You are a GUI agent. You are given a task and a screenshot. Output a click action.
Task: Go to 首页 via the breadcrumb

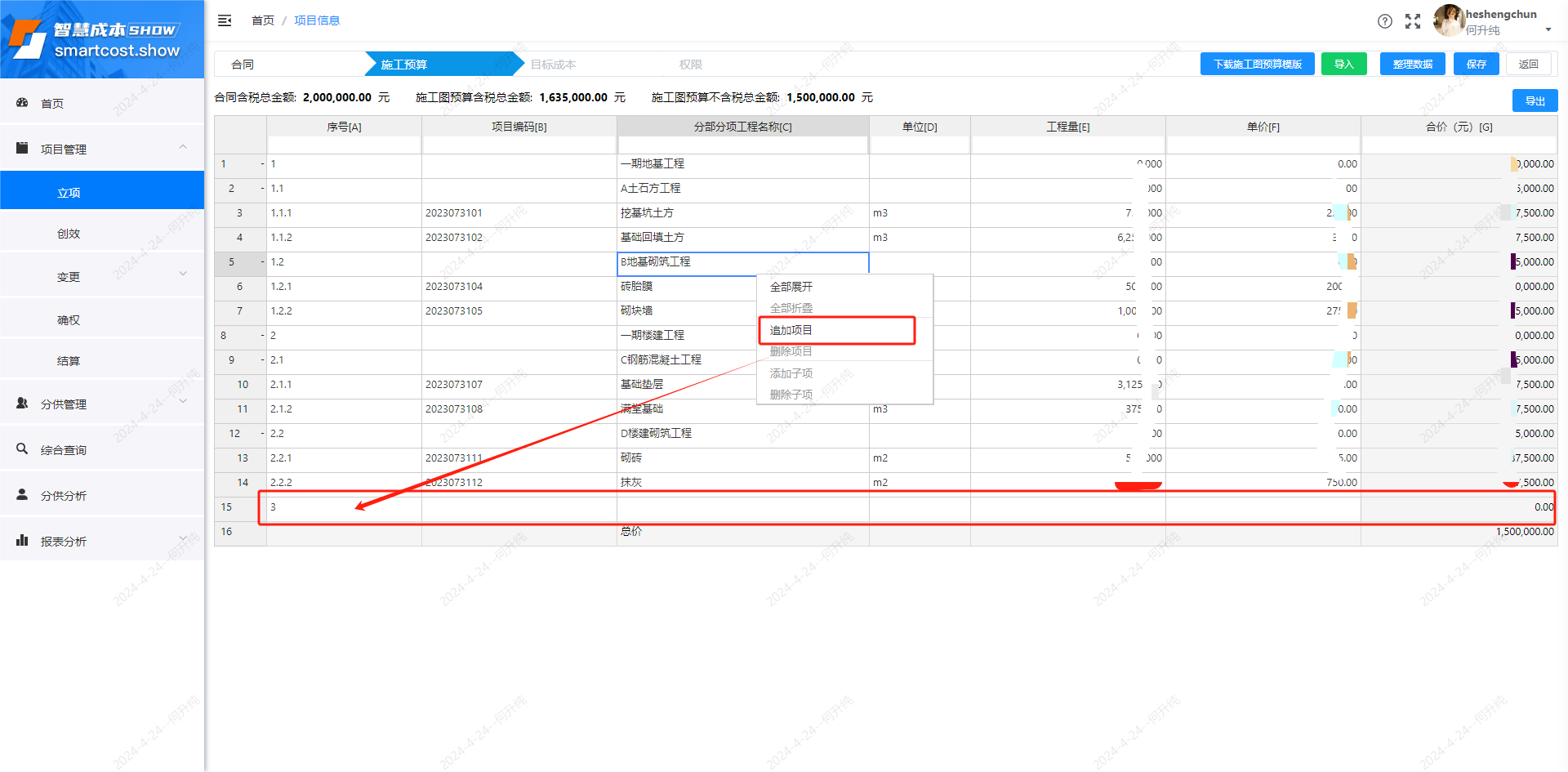tap(263, 20)
